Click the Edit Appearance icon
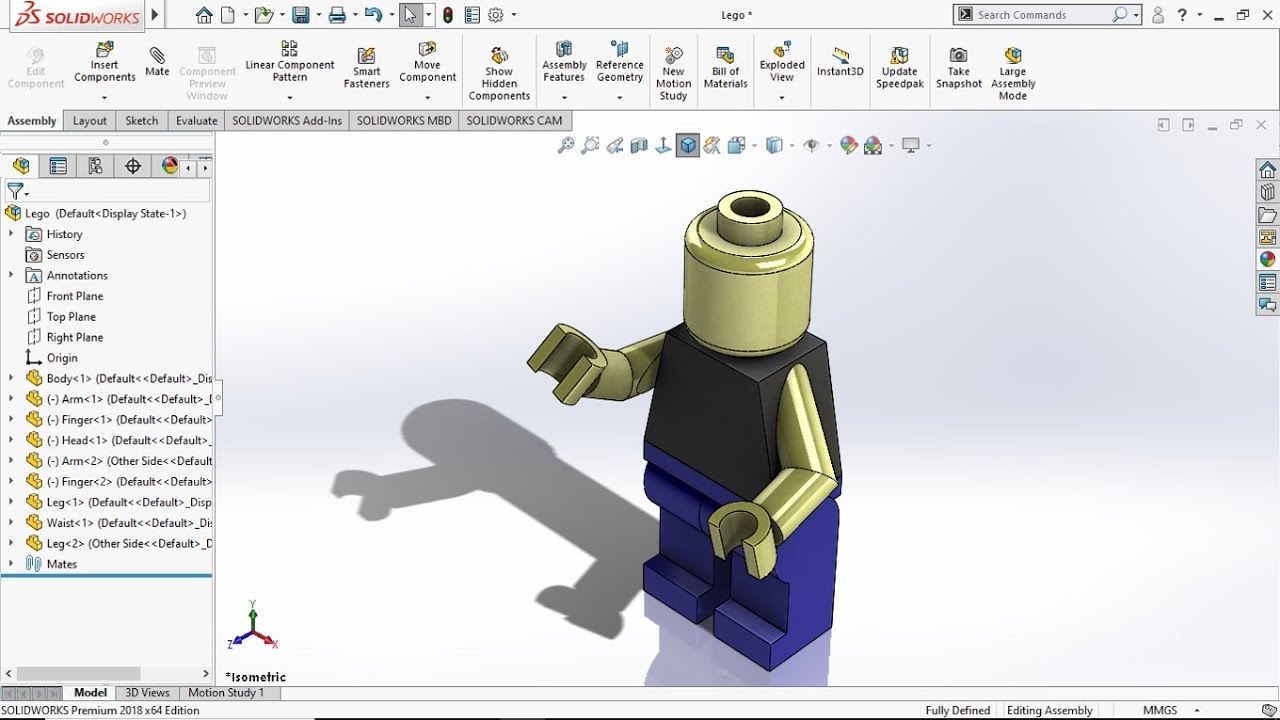The width and height of the screenshot is (1280, 720). 849,146
